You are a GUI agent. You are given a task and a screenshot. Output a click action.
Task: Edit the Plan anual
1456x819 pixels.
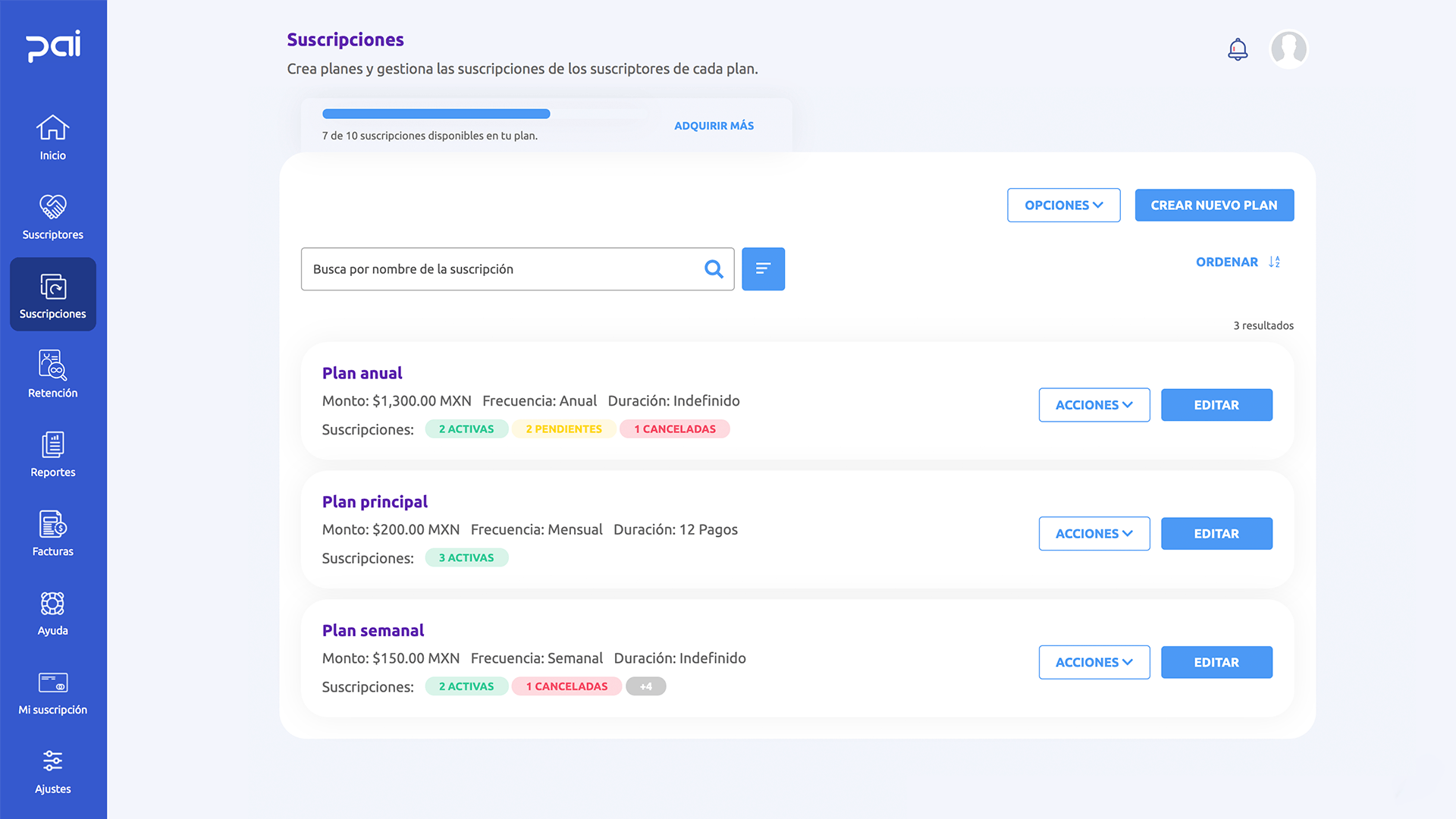pyautogui.click(x=1216, y=405)
